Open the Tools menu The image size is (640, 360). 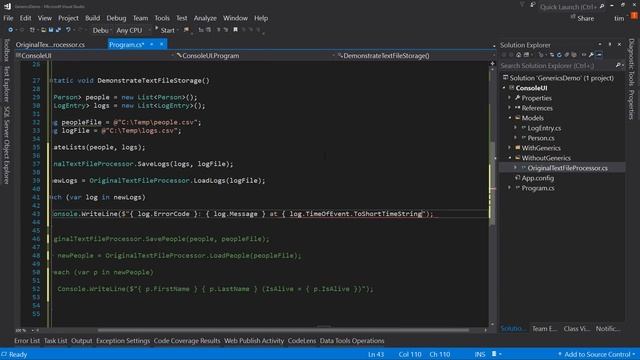coord(162,18)
